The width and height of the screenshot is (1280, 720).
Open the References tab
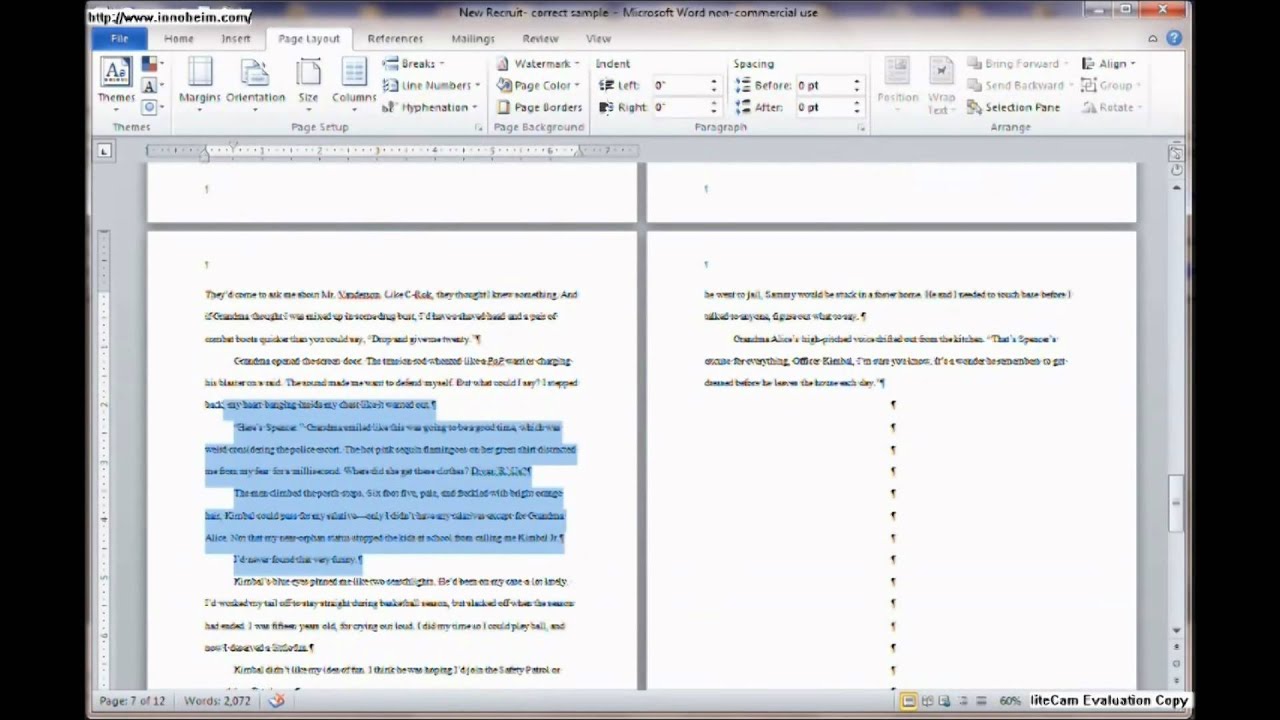[x=395, y=39]
